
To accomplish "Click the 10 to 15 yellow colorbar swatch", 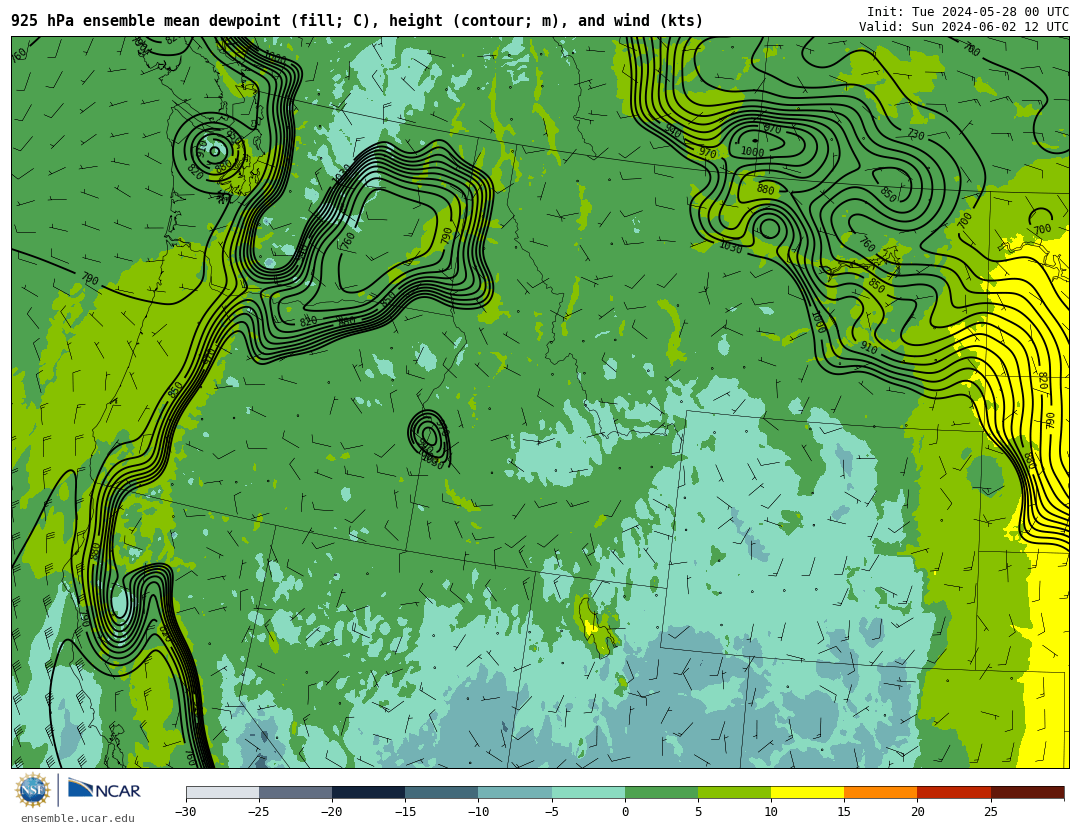I will coord(808,792).
